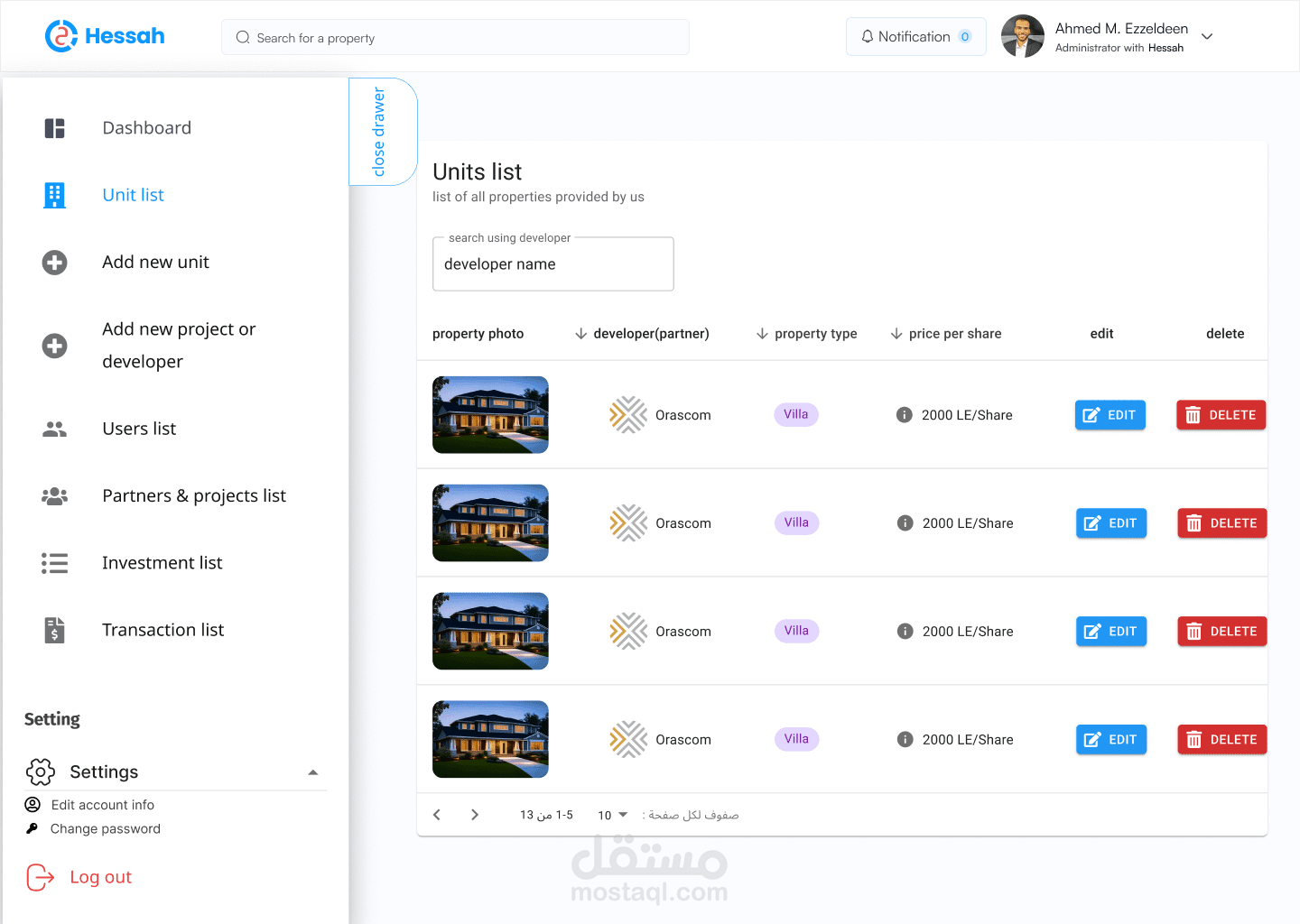Click EDIT button in fourth row
The height and width of the screenshot is (924, 1300).
(1111, 740)
